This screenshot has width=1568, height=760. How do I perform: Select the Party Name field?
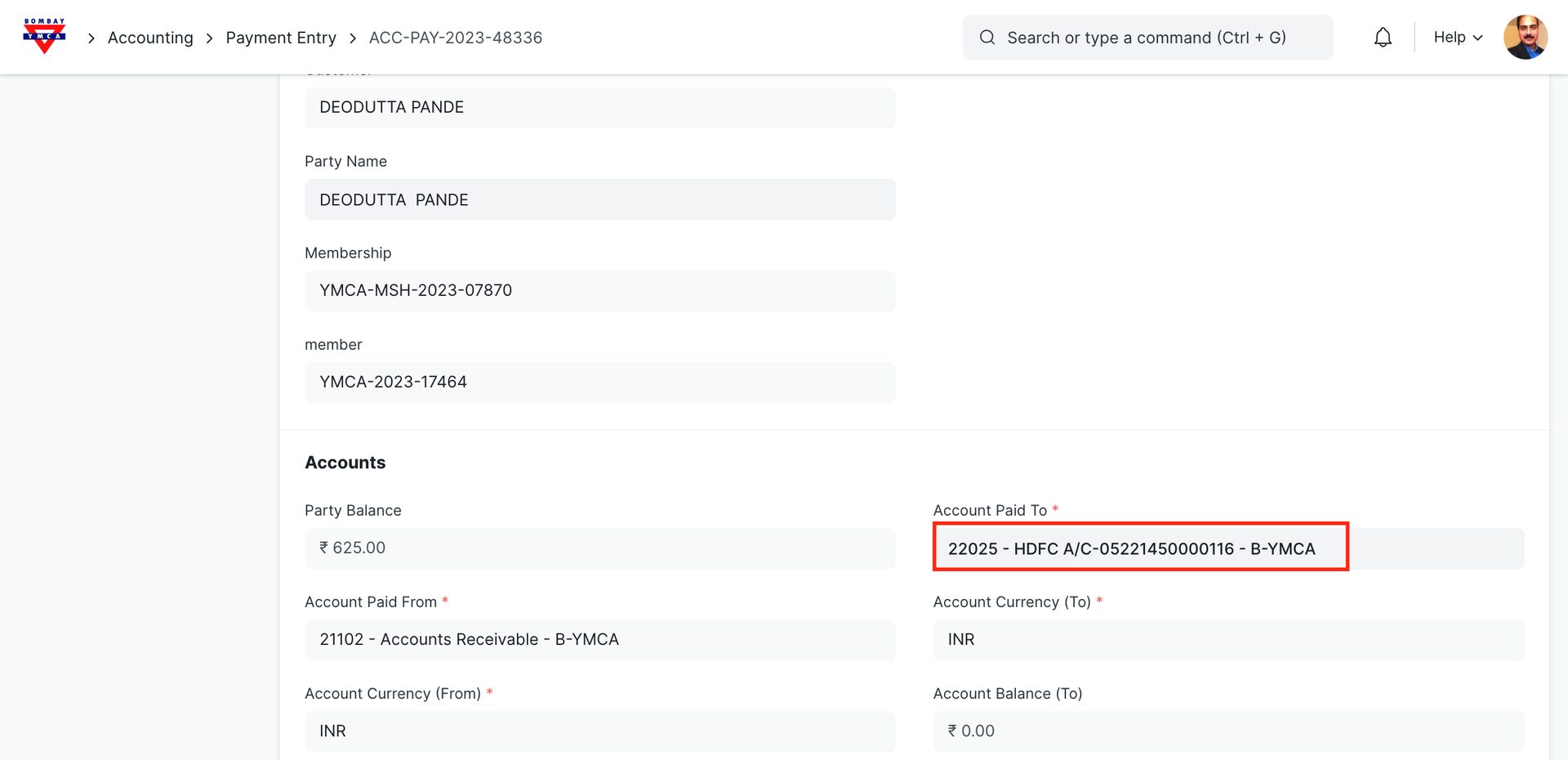(599, 200)
